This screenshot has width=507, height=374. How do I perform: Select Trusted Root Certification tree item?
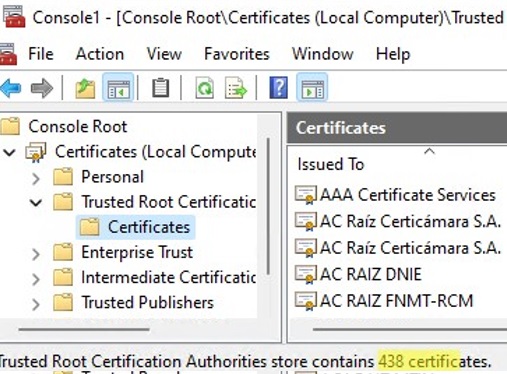[169, 202]
